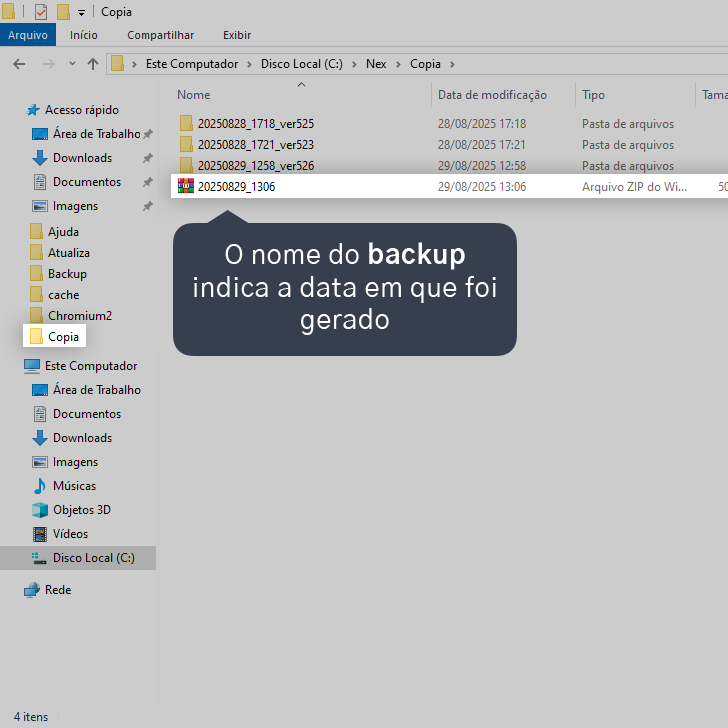The image size is (728, 728).
Task: Open Imagens under Este Computador
Action: click(75, 462)
